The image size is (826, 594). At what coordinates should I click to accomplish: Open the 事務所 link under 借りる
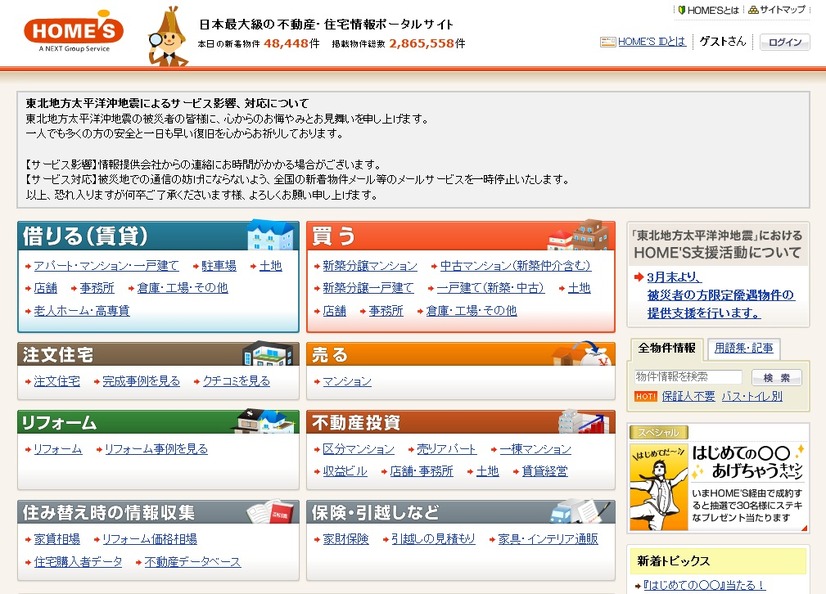coord(97,288)
